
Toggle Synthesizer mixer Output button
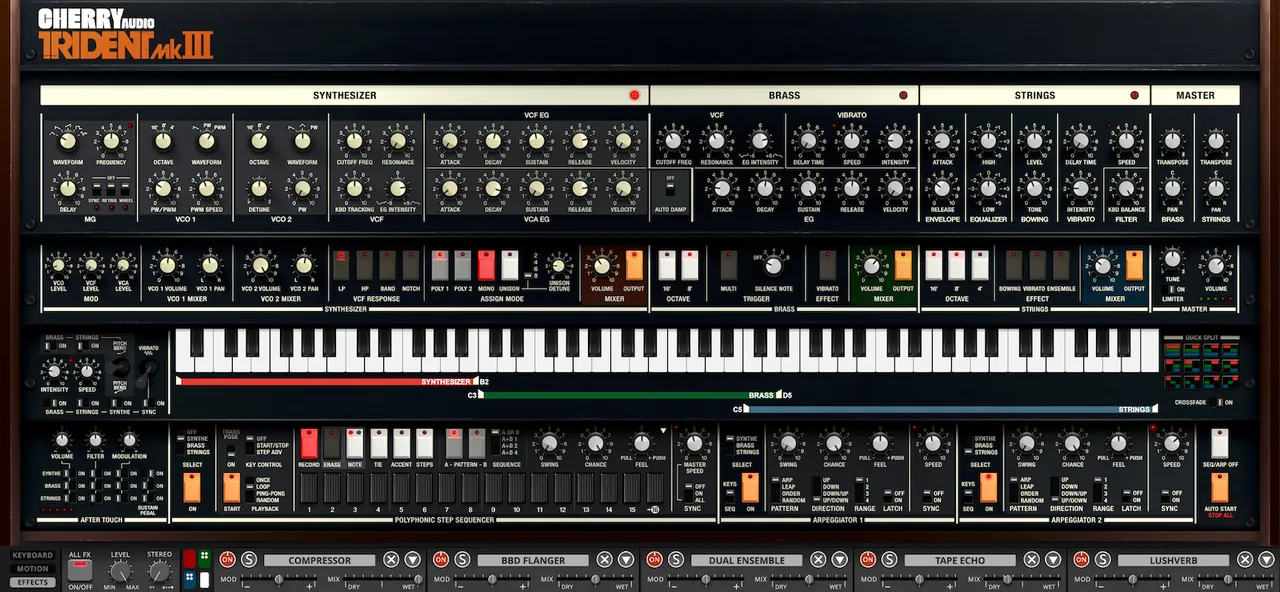tap(634, 265)
